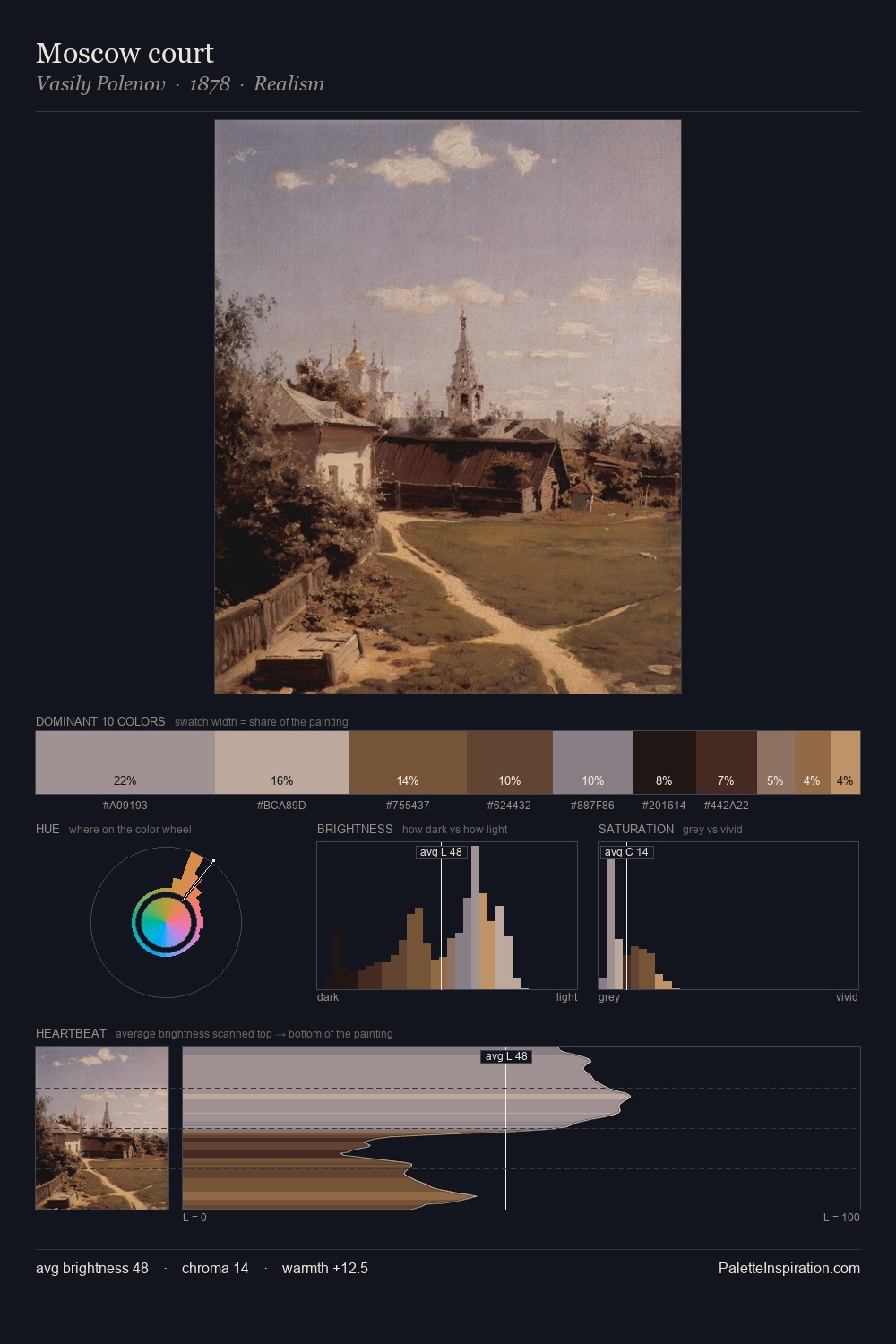Click 'grey vs vivid' caption
The width and height of the screenshot is (896, 1344).
click(x=712, y=830)
